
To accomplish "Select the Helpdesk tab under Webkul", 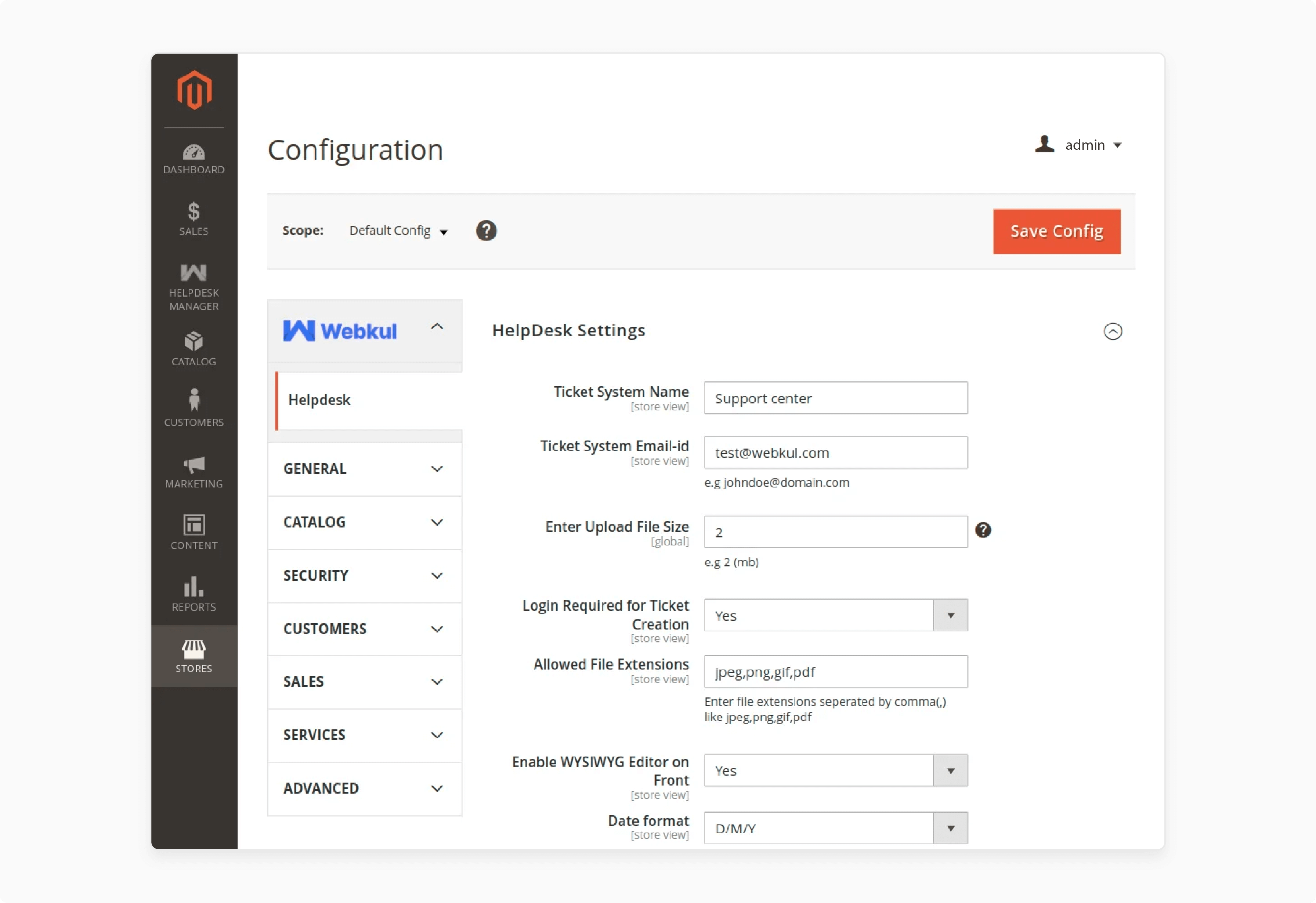I will [x=369, y=400].
